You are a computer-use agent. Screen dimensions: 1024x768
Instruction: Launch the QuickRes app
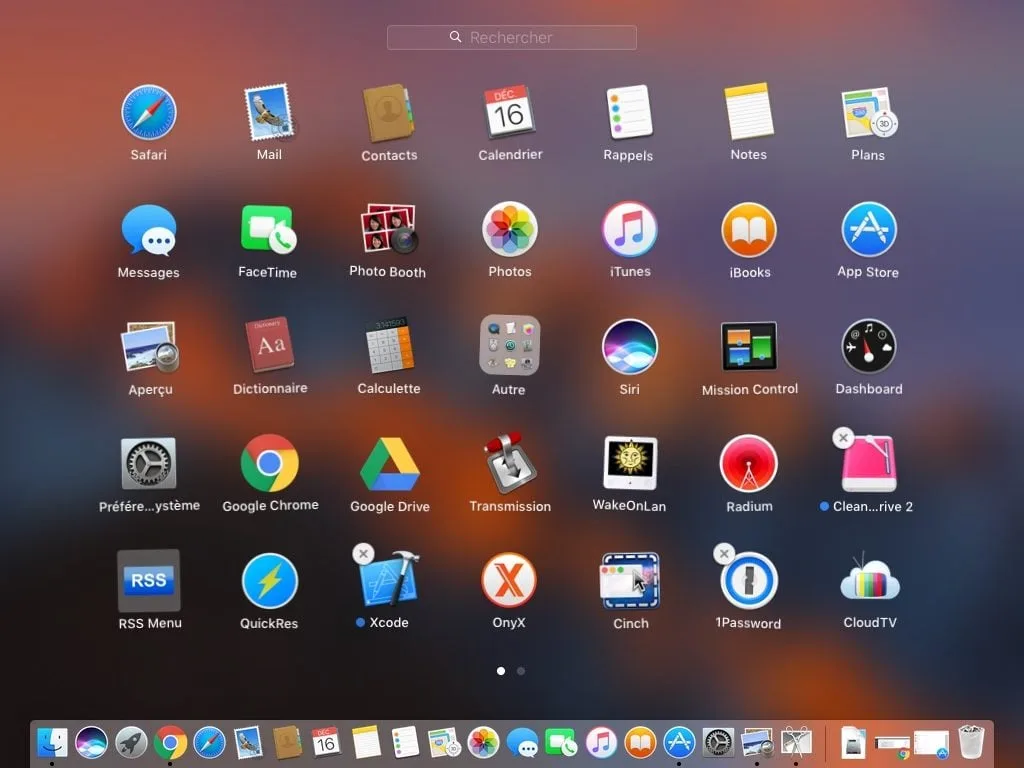tap(270, 581)
